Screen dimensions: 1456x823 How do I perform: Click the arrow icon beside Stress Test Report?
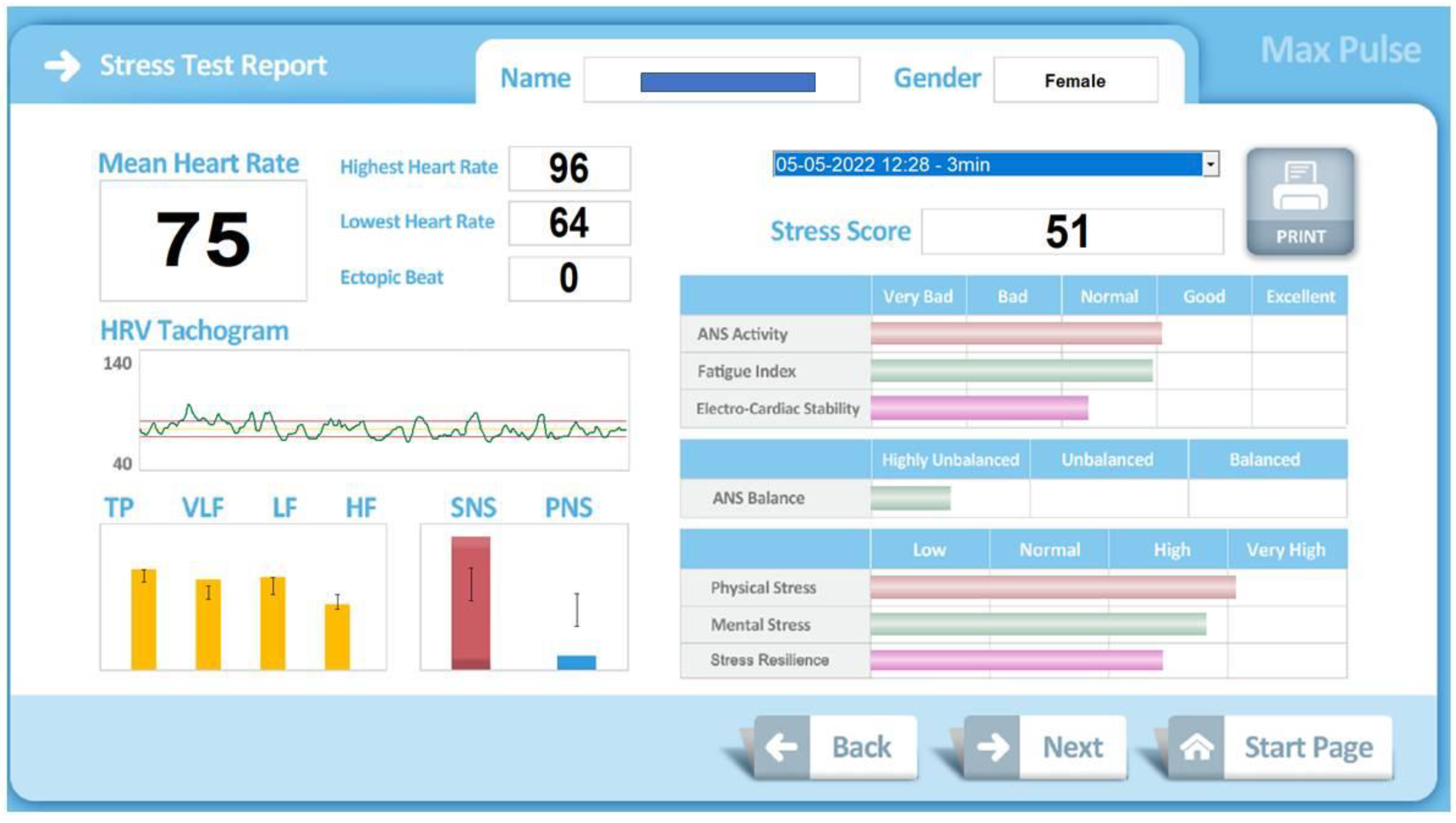62,66
